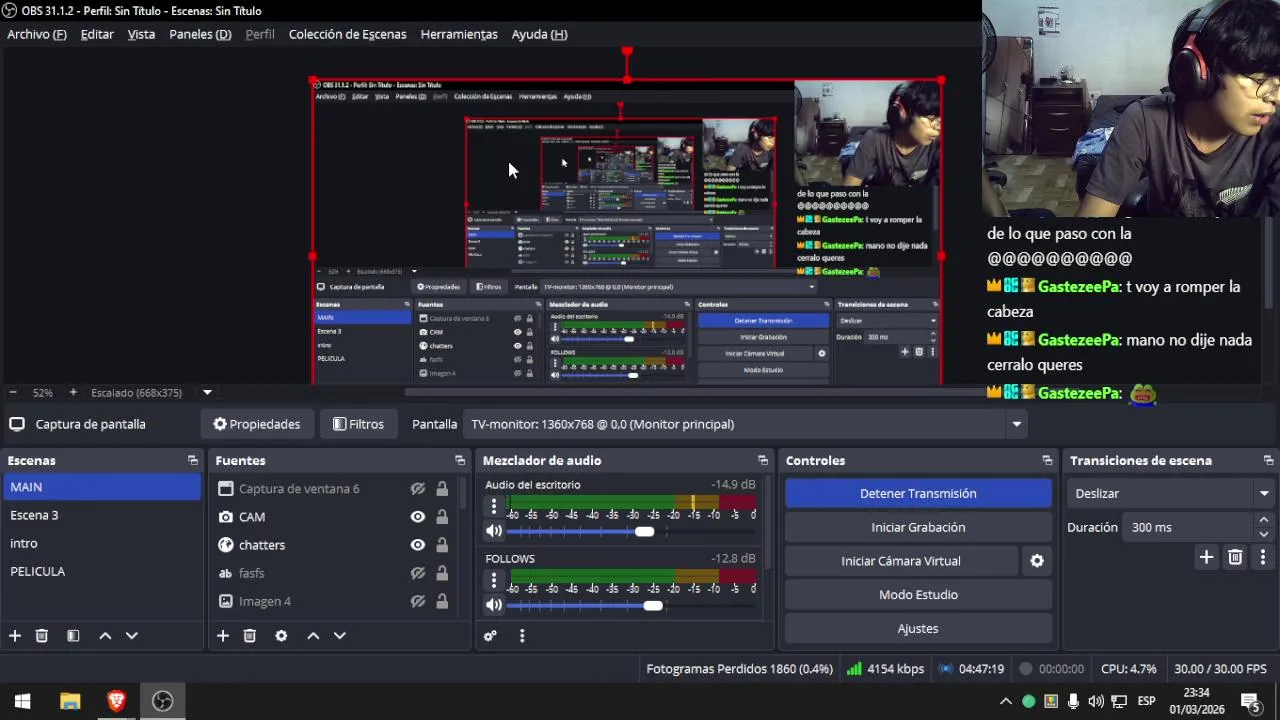Toggle lock on CAM source
1280x720 pixels.
pos(442,517)
